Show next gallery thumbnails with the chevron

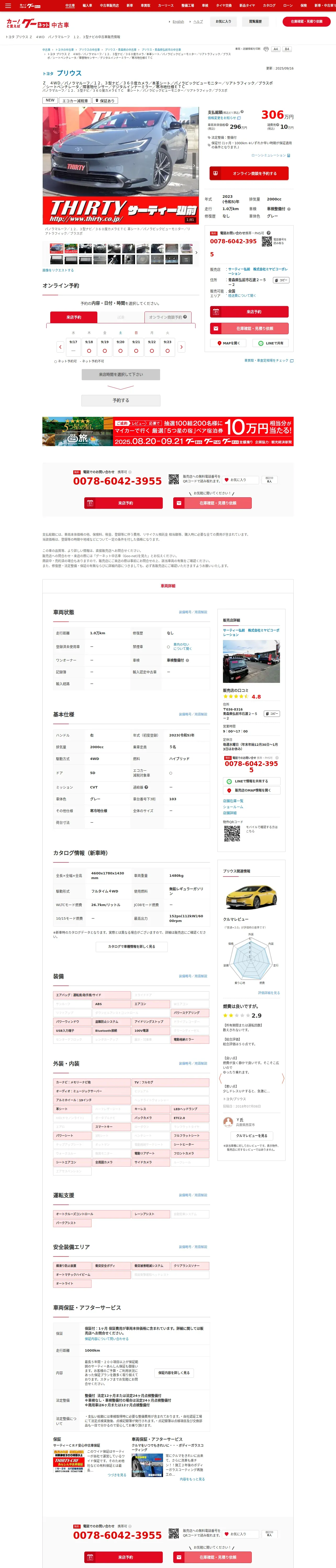tap(196, 253)
